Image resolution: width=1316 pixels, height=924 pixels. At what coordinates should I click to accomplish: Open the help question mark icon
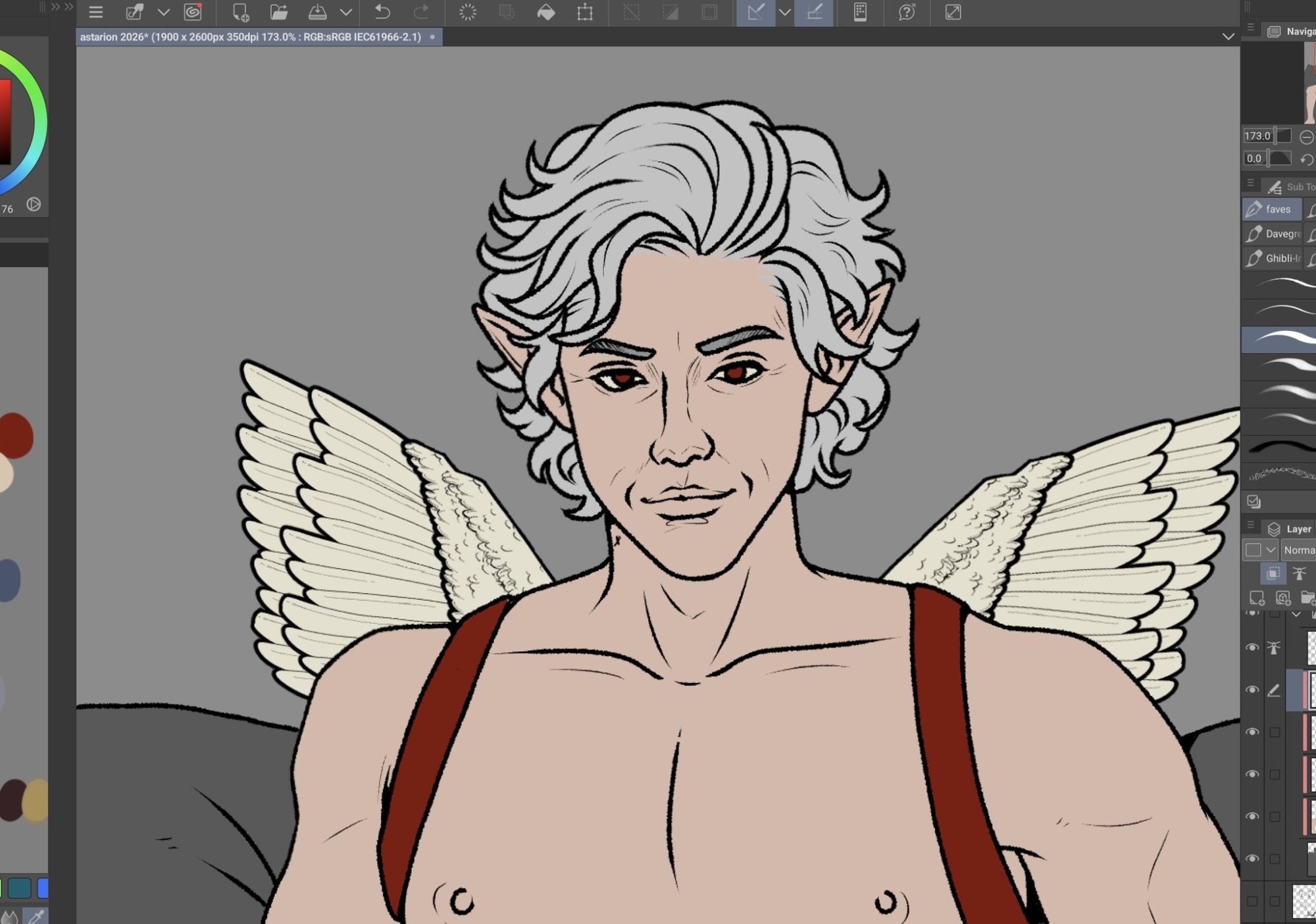(907, 12)
